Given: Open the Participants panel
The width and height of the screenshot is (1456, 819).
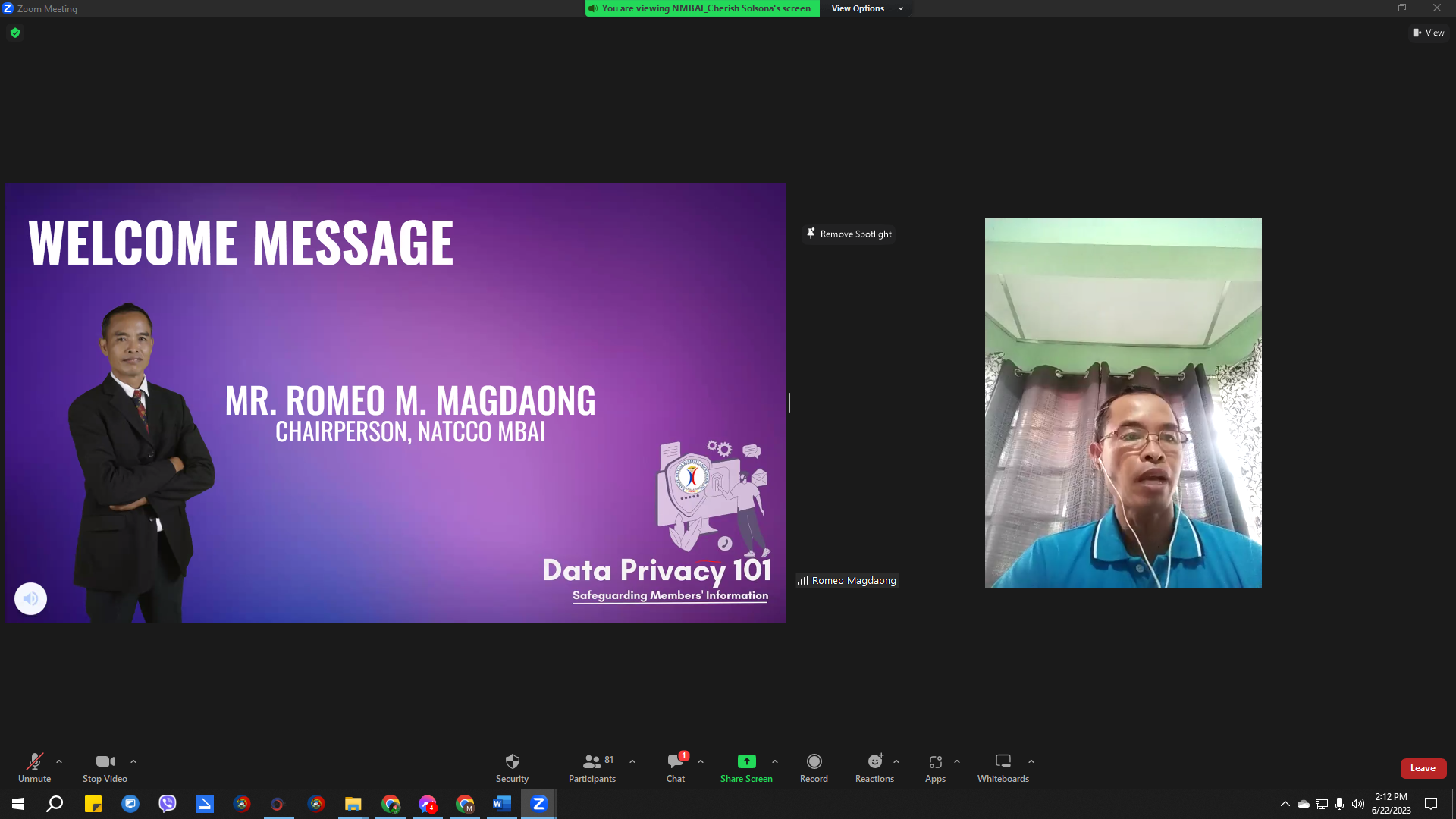Looking at the screenshot, I should (592, 767).
